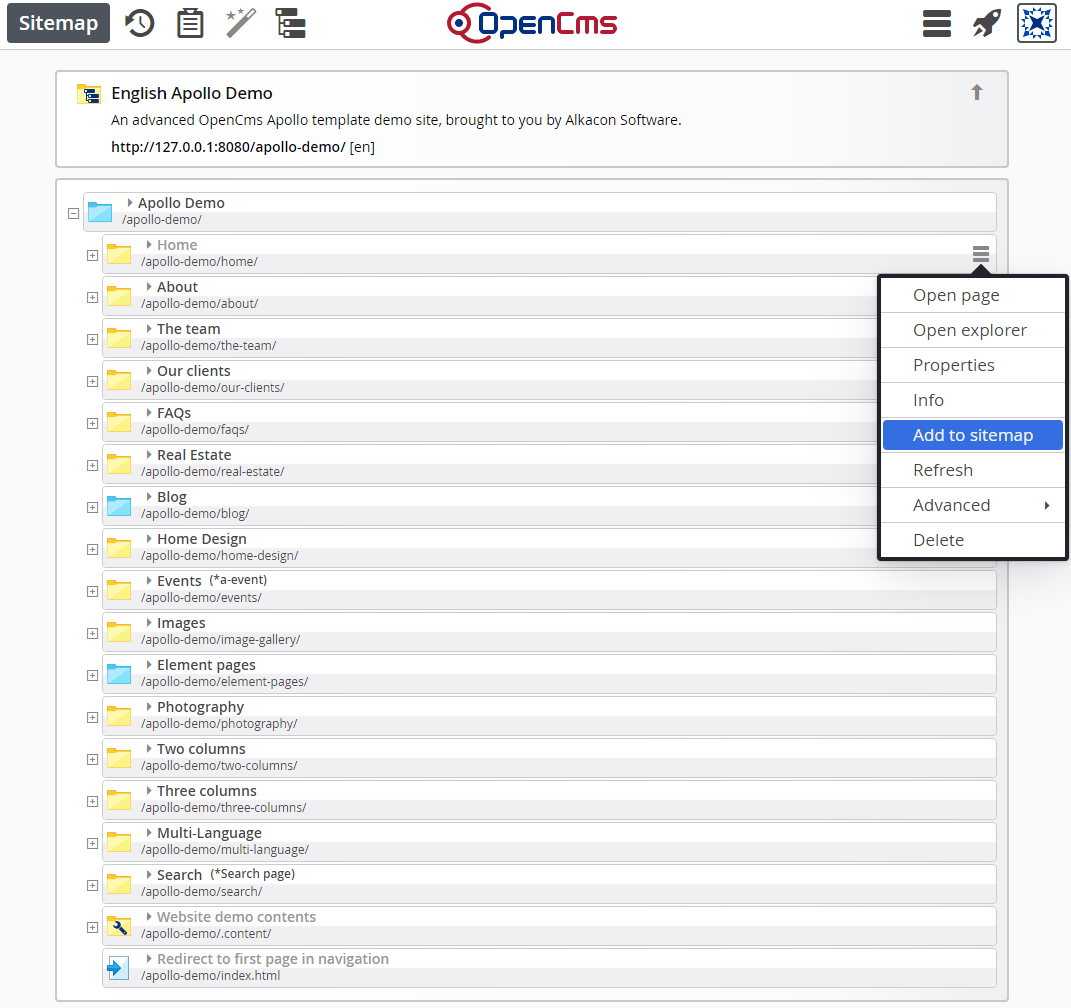The width and height of the screenshot is (1071, 1008).
Task: Expand the Blog tree node
Action: pos(92,507)
